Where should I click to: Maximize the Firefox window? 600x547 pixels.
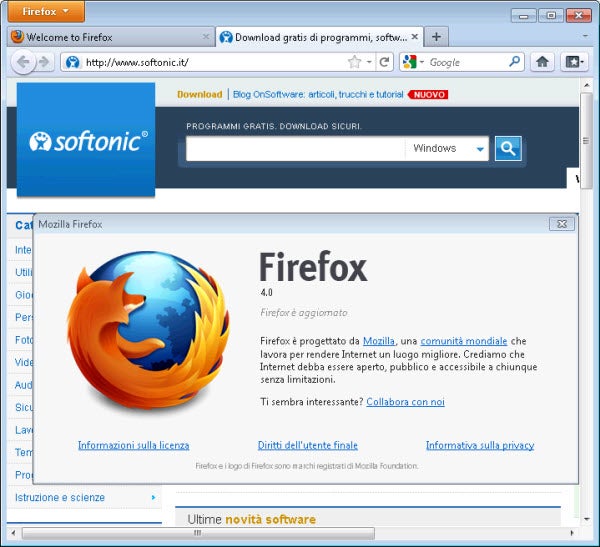pyautogui.click(x=551, y=15)
